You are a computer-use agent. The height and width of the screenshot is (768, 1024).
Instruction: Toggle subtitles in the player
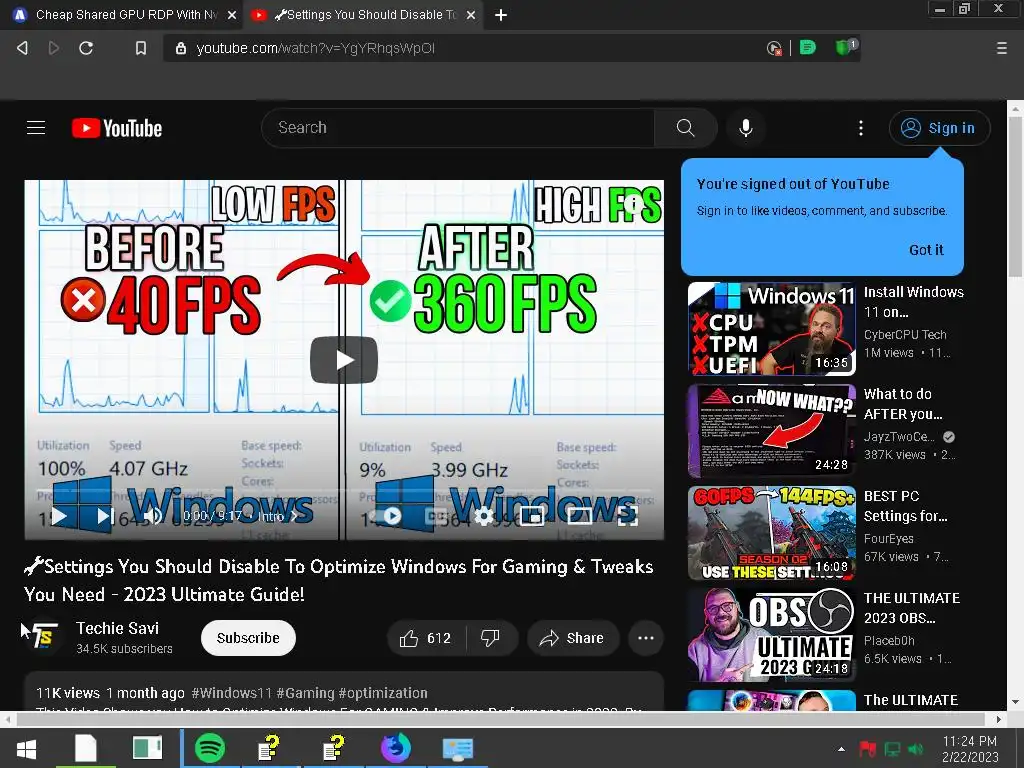437,517
